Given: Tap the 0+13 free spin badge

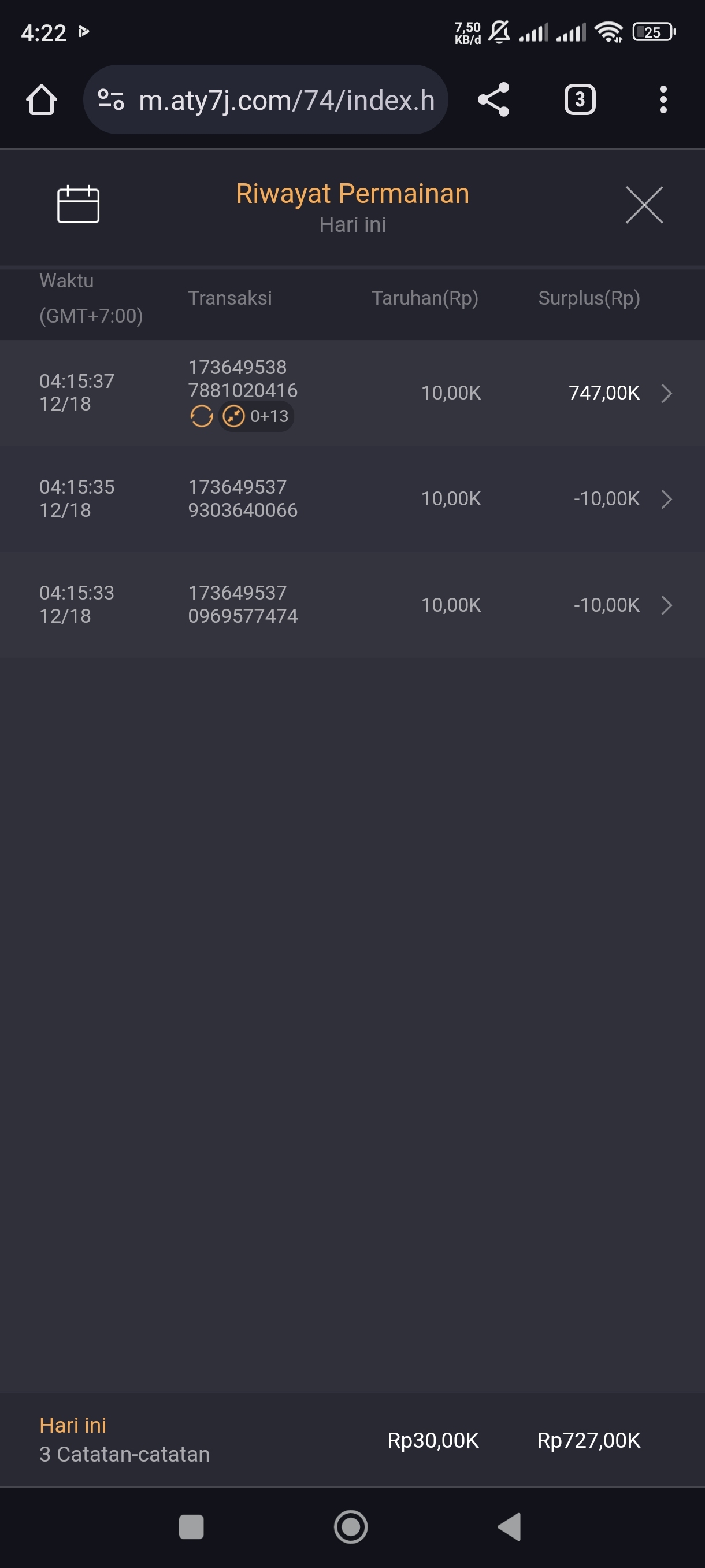Looking at the screenshot, I should tap(257, 416).
